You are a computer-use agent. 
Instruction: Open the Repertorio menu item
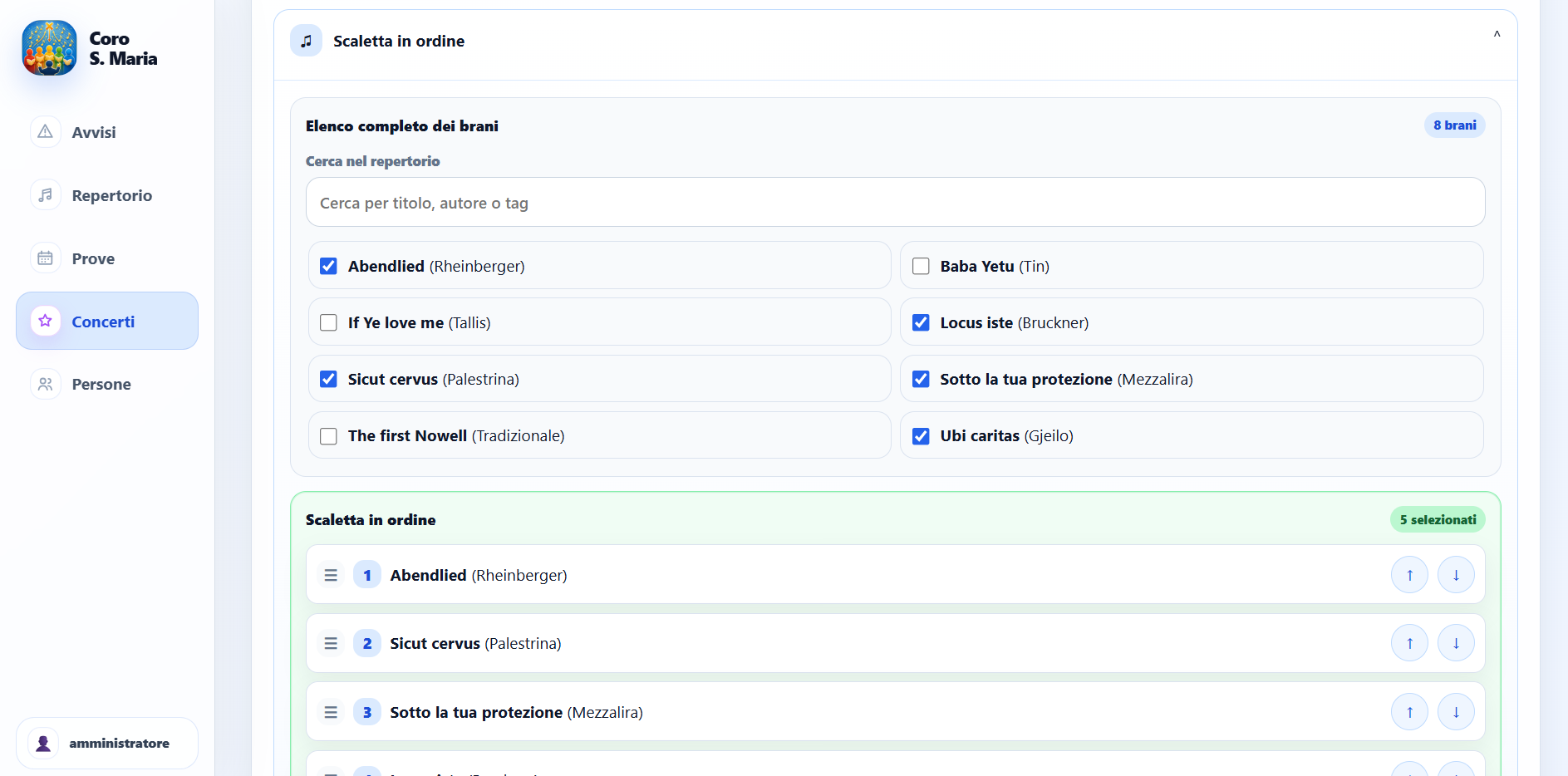coord(107,195)
